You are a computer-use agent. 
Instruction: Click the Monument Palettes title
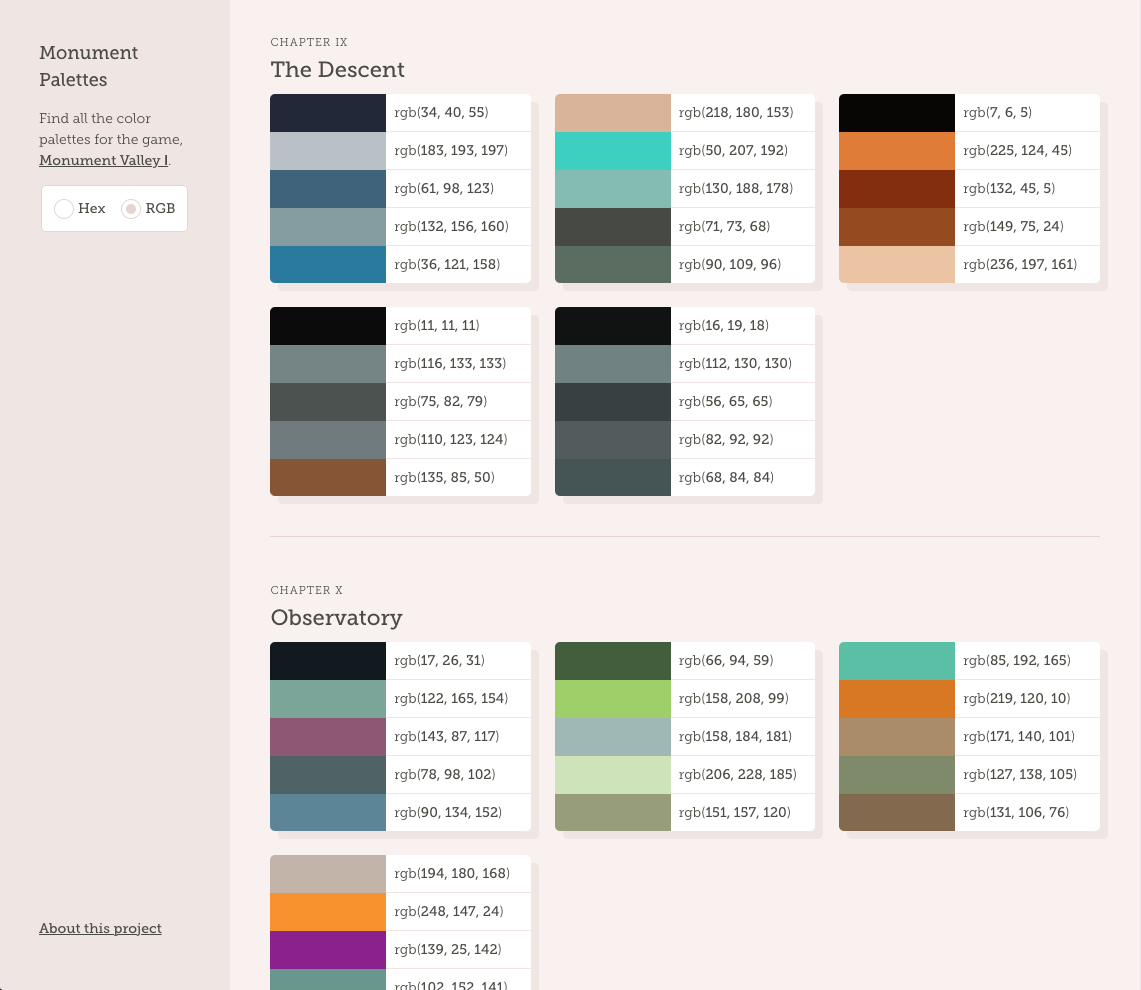89,66
